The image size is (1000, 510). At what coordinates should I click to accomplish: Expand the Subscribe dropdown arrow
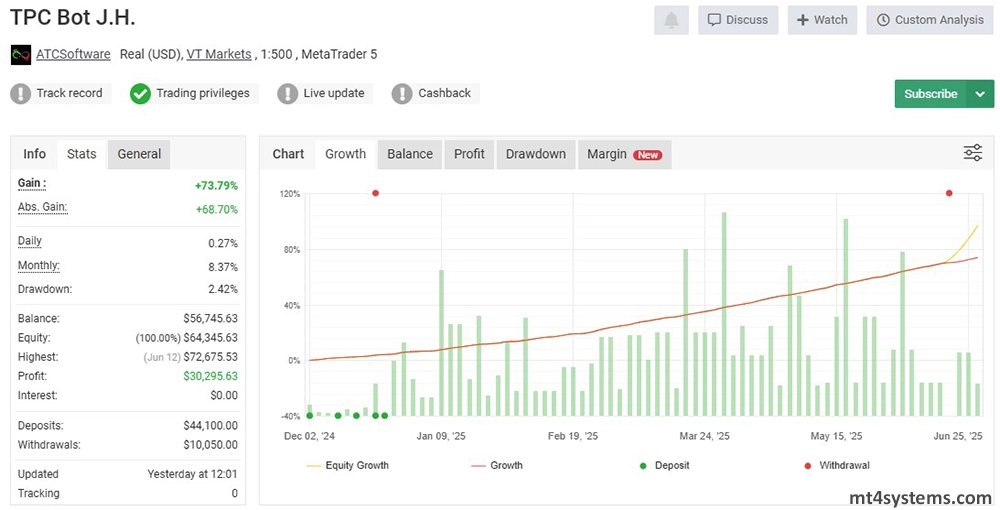click(978, 94)
